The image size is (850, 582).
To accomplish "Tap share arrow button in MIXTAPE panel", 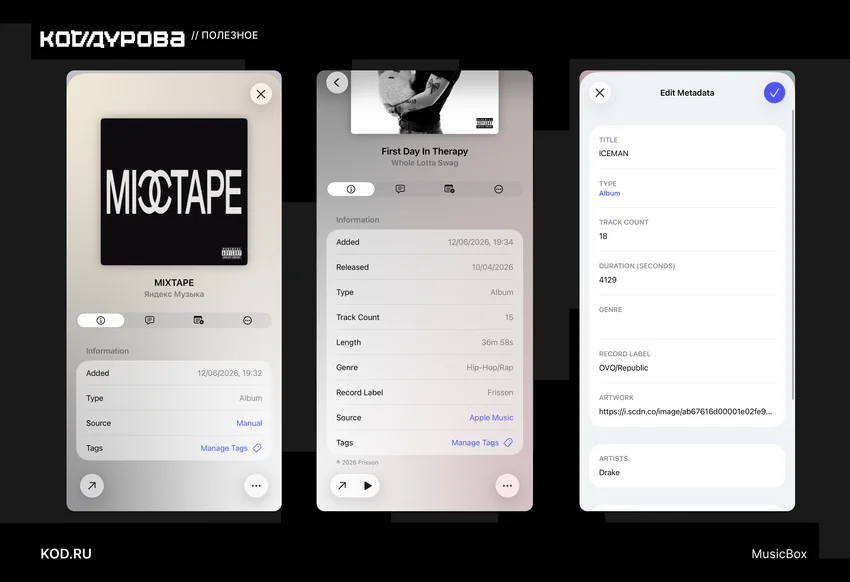I will point(92,486).
